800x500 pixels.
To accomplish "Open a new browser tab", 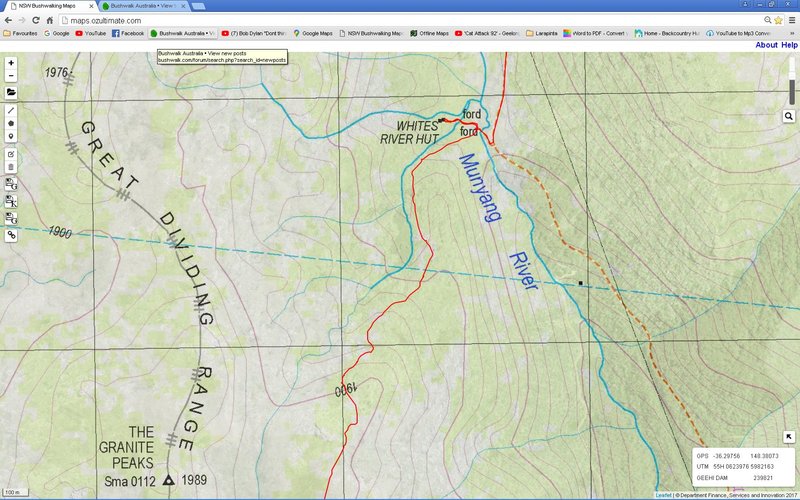I will pos(198,6).
